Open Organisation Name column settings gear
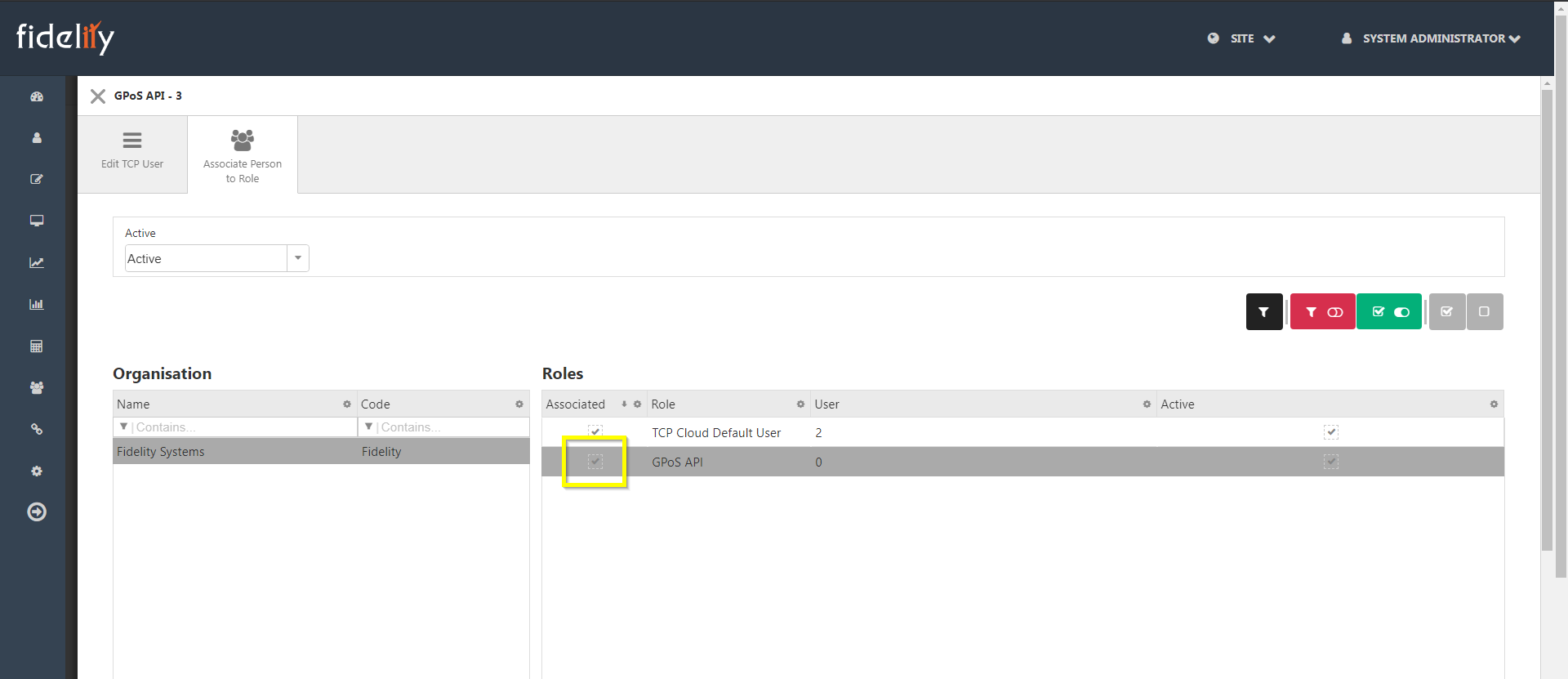Viewport: 1568px width, 679px height. (x=347, y=404)
